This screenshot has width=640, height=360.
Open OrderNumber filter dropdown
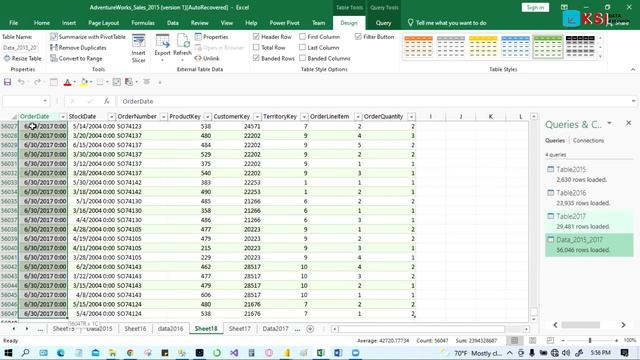163,117
